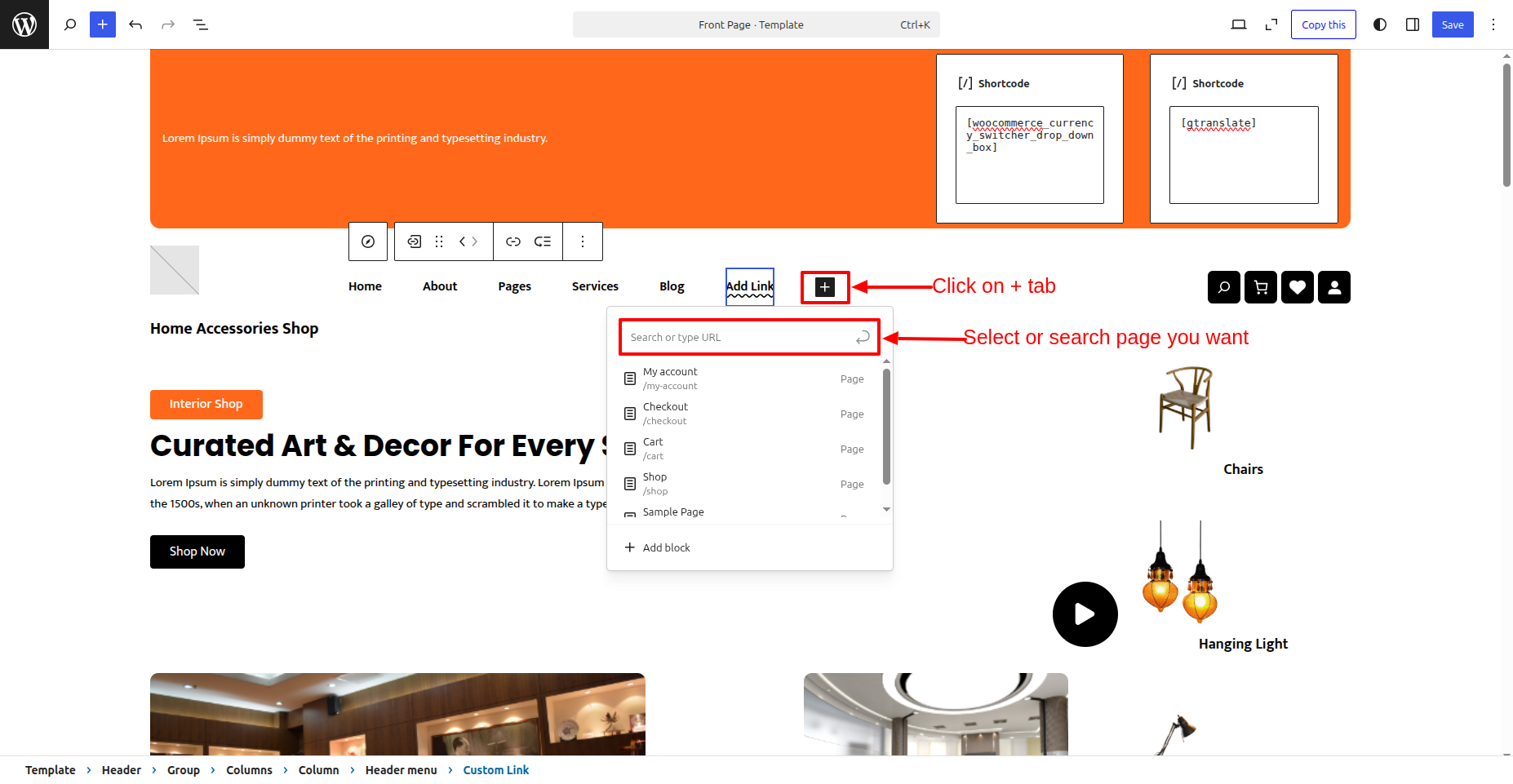Screen dimensions: 1513x784
Task: Click the desktop View preview icon
Action: pos(1238,24)
